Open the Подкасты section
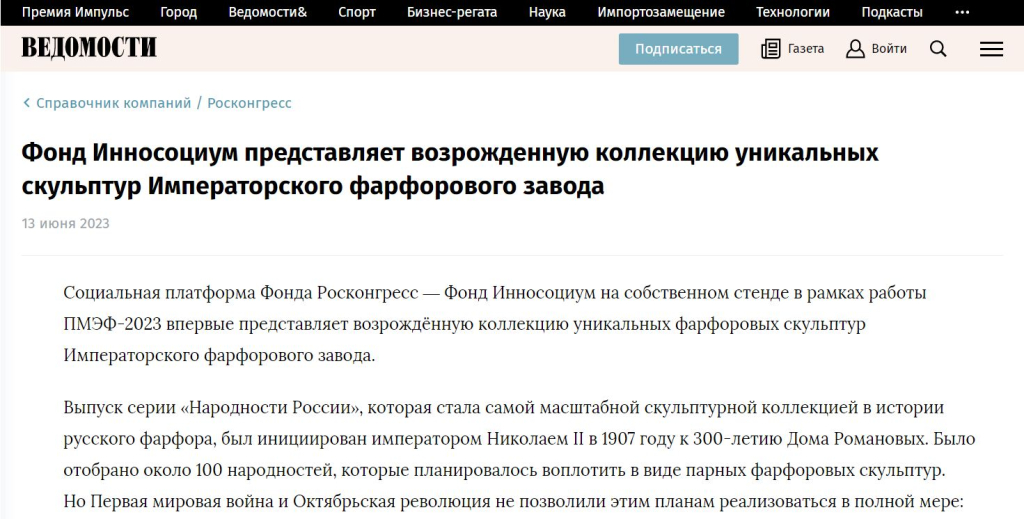 (x=892, y=12)
